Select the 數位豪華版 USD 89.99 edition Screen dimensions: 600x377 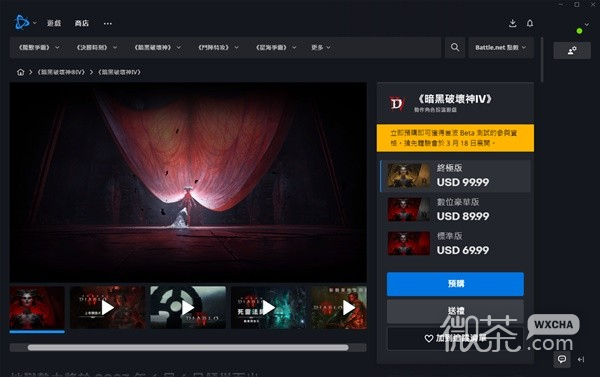pos(455,209)
